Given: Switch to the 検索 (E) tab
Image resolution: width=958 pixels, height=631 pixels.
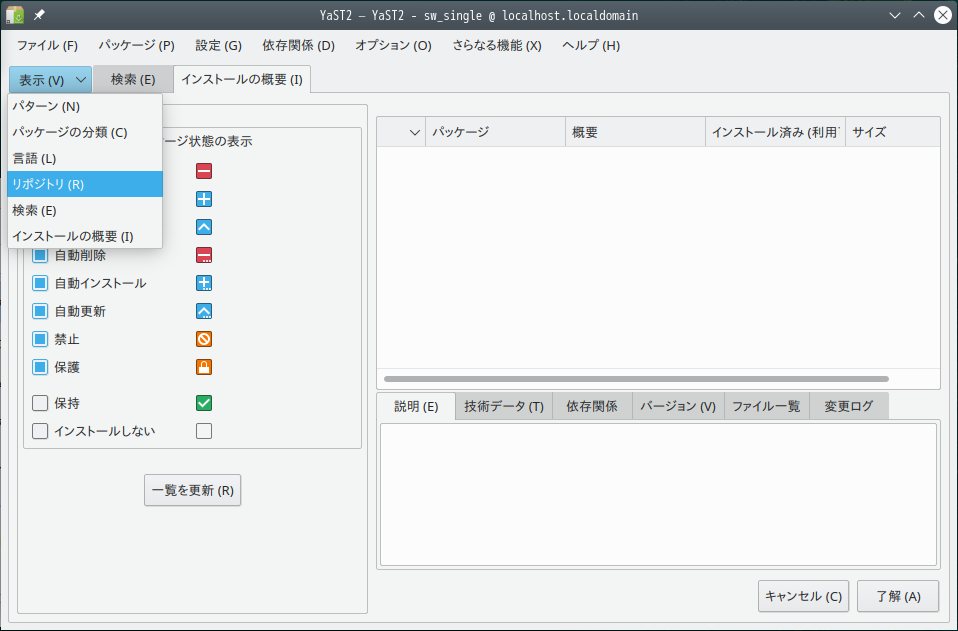Looking at the screenshot, I should [x=133, y=79].
